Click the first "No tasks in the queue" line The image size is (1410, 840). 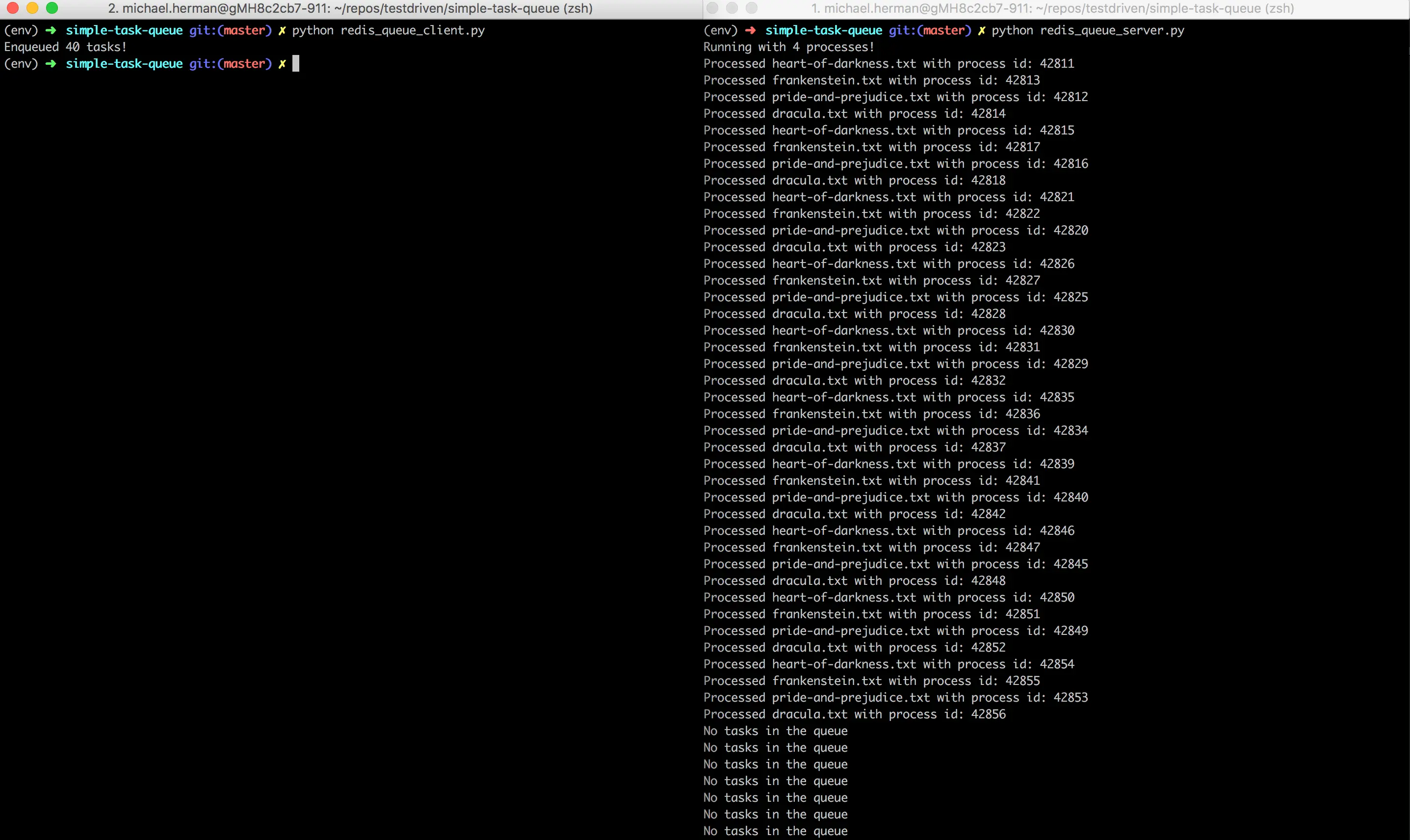775,732
